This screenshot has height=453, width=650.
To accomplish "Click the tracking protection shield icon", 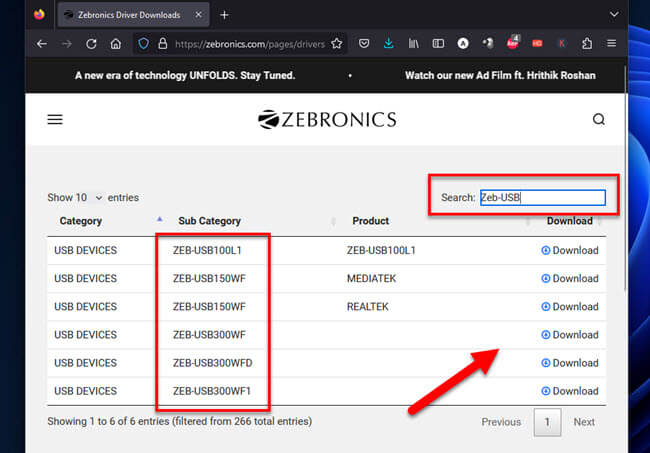I will tap(143, 44).
